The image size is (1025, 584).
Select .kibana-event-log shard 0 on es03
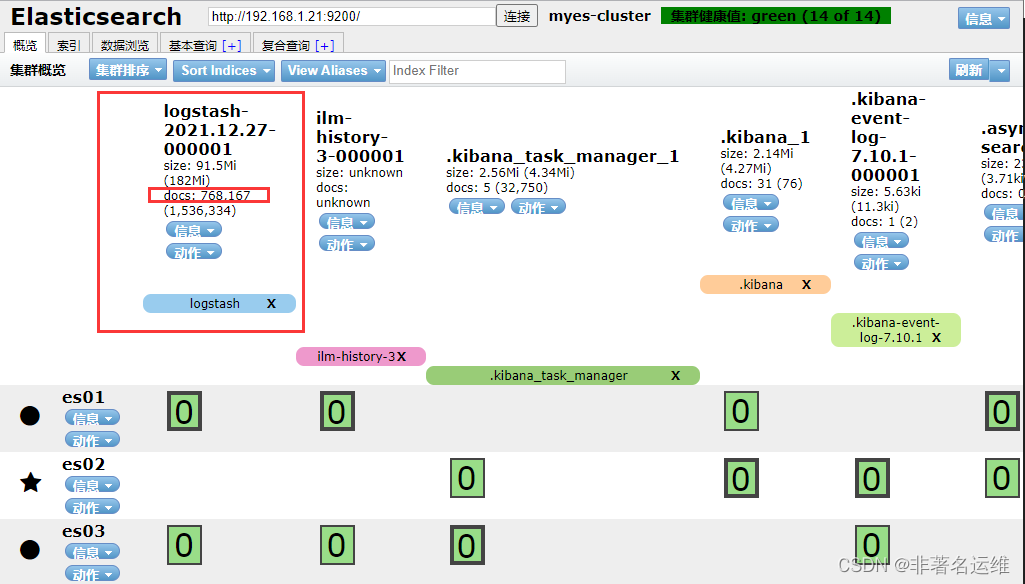(x=872, y=545)
